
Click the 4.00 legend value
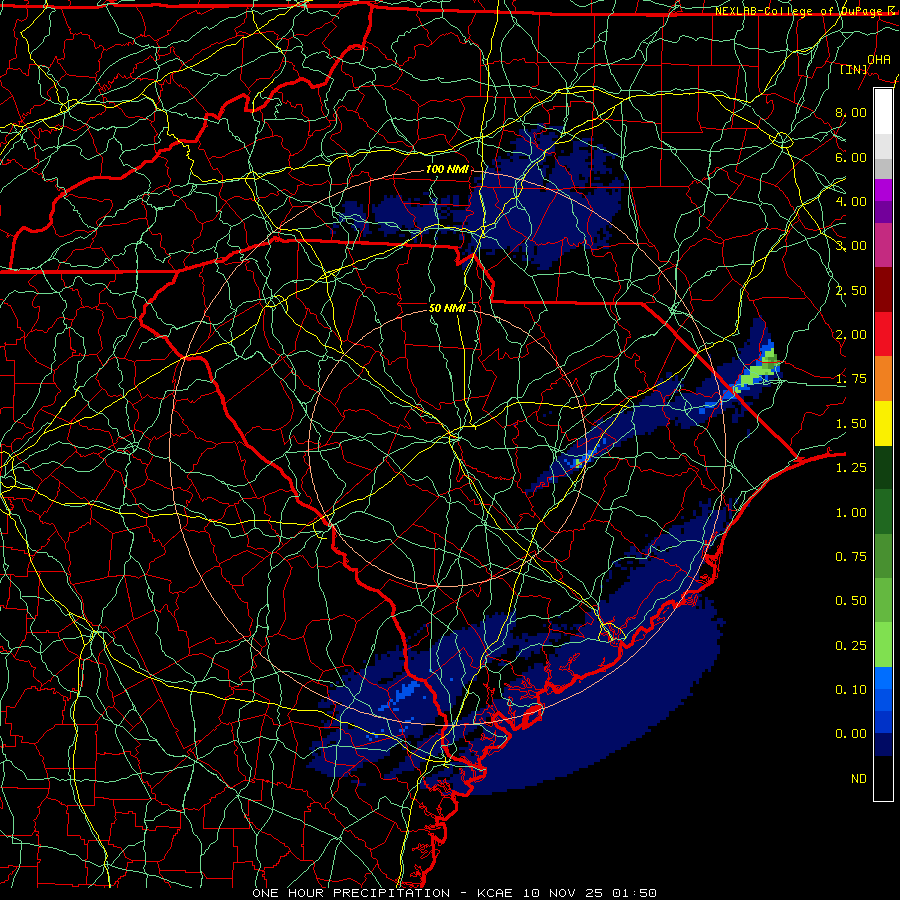[851, 201]
